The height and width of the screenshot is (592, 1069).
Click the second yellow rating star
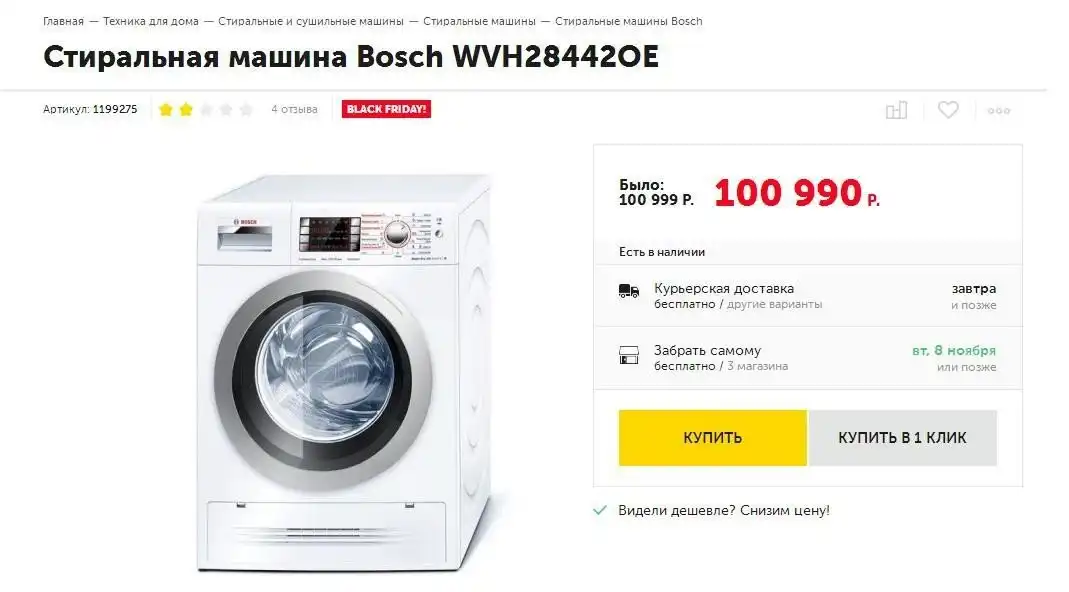(x=186, y=109)
